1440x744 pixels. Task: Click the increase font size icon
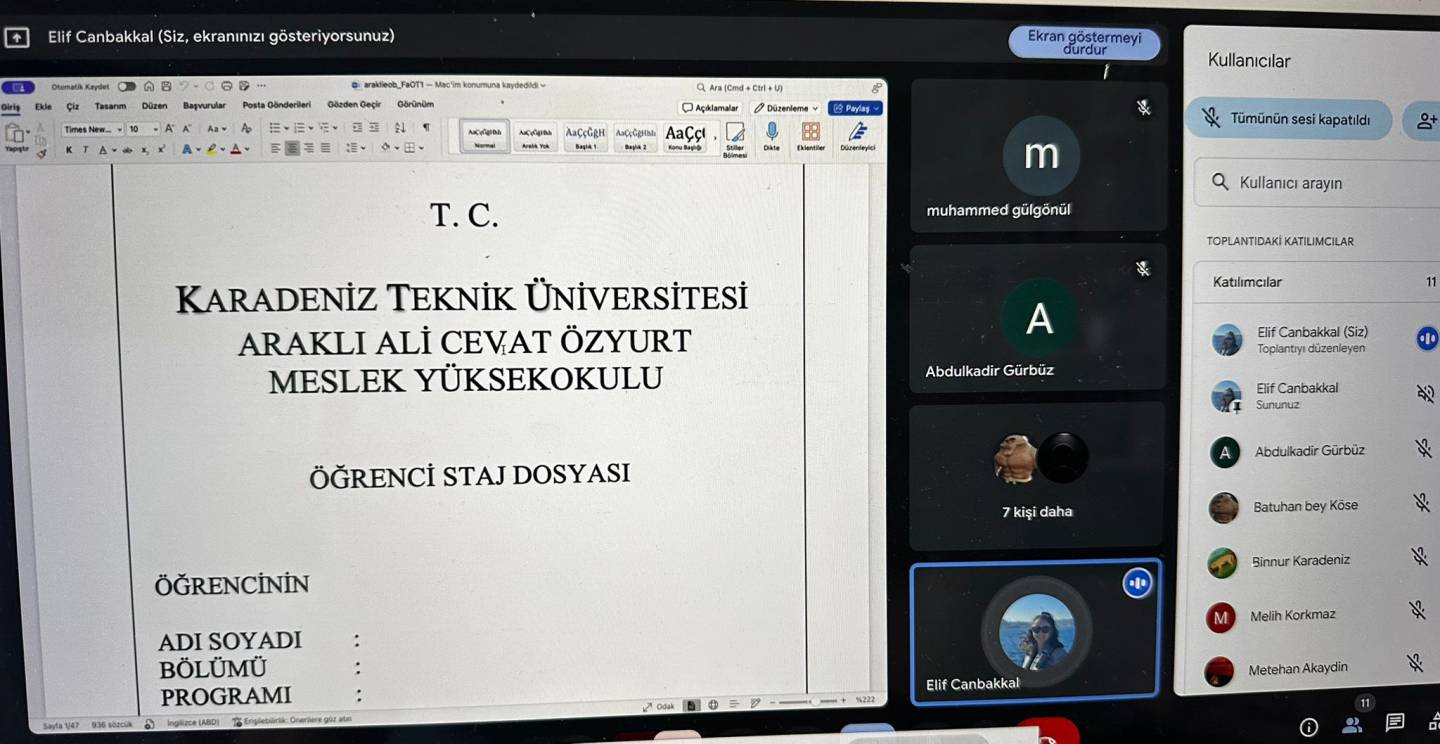point(169,129)
